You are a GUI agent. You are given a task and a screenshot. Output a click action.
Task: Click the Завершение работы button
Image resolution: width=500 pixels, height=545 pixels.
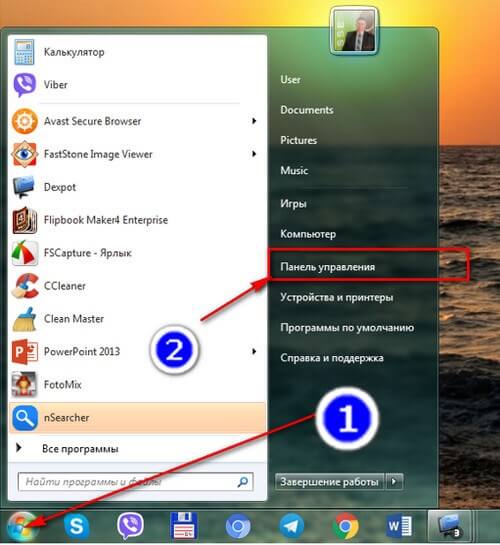(x=329, y=482)
